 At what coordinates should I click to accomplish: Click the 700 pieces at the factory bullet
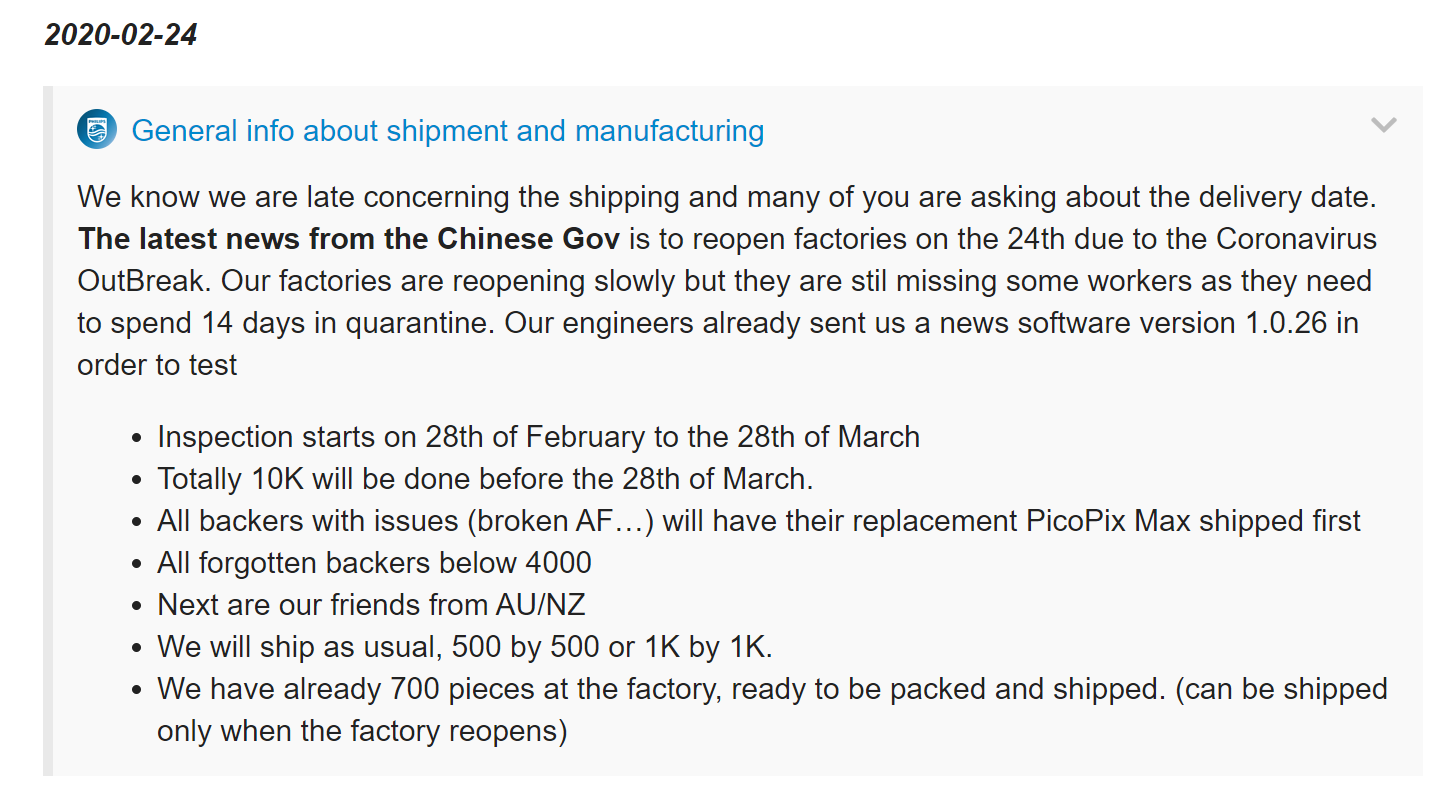coord(772,710)
